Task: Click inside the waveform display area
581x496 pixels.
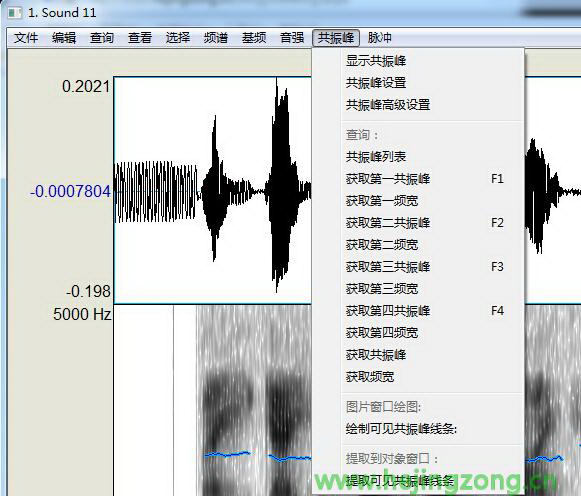Action: click(212, 191)
